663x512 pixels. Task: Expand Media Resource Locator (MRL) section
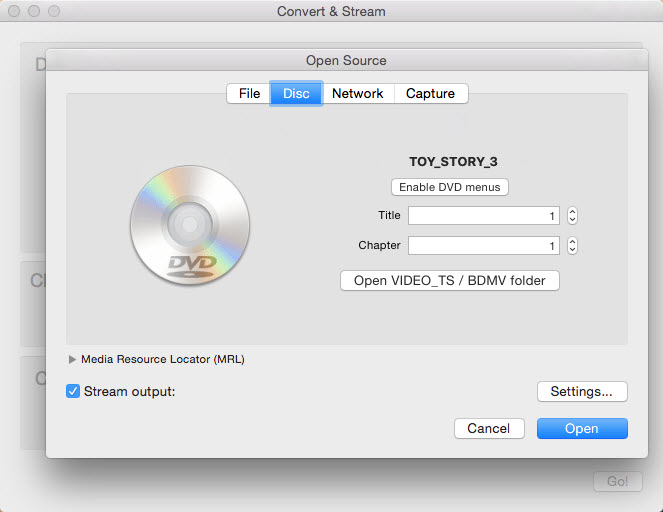pyautogui.click(x=72, y=359)
